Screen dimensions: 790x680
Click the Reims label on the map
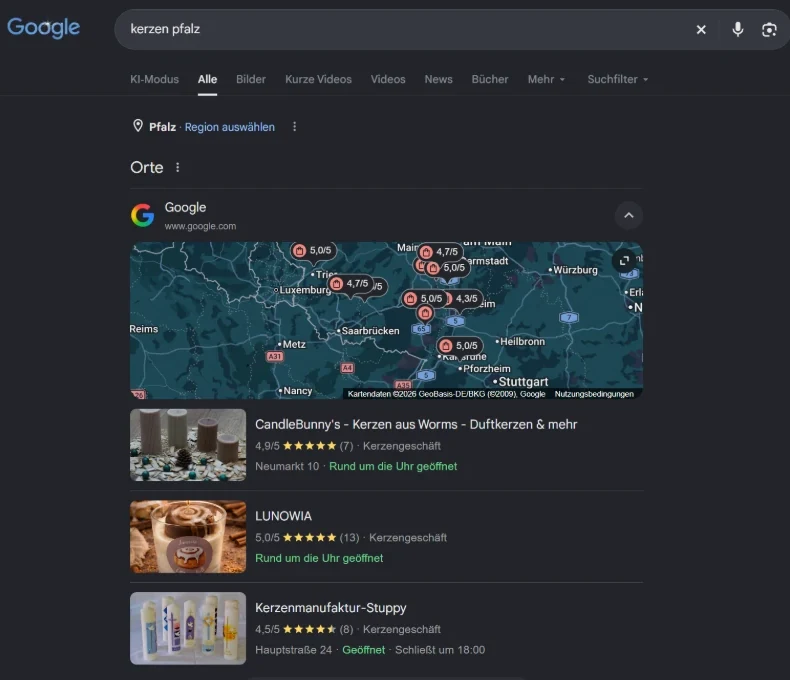tap(144, 329)
